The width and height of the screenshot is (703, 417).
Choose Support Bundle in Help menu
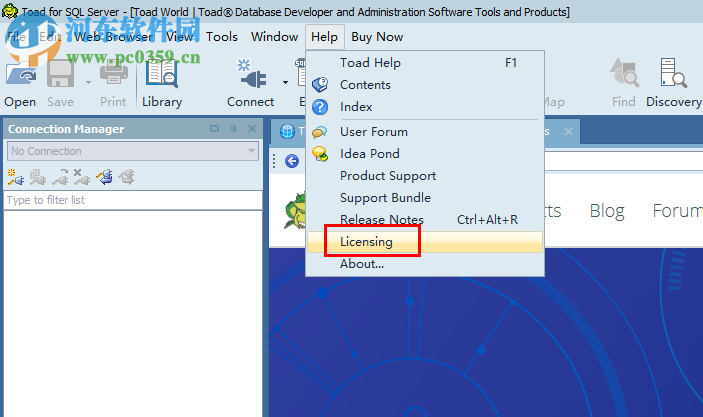425,198
